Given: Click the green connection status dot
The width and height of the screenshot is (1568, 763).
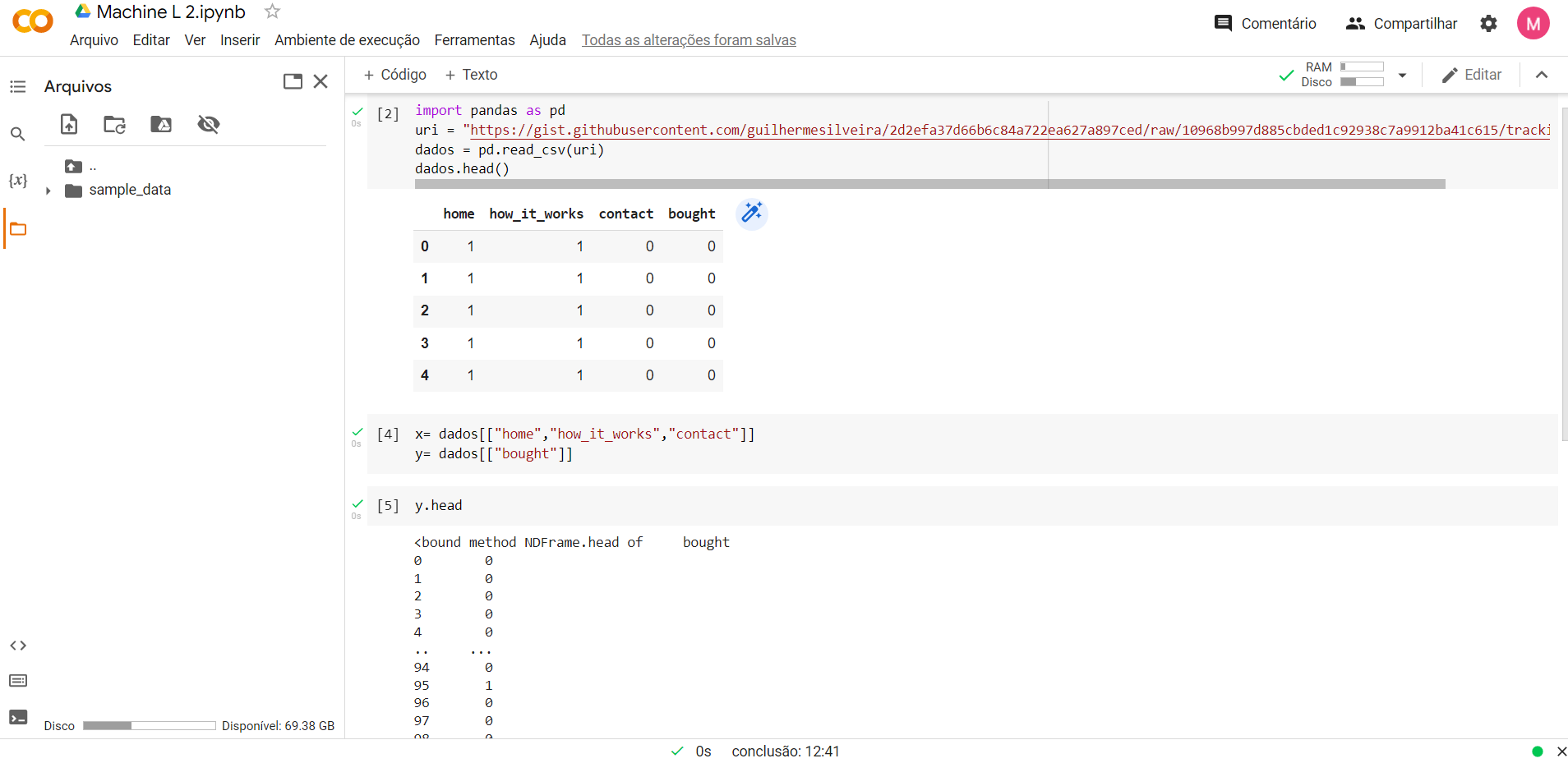Looking at the screenshot, I should tap(1538, 752).
